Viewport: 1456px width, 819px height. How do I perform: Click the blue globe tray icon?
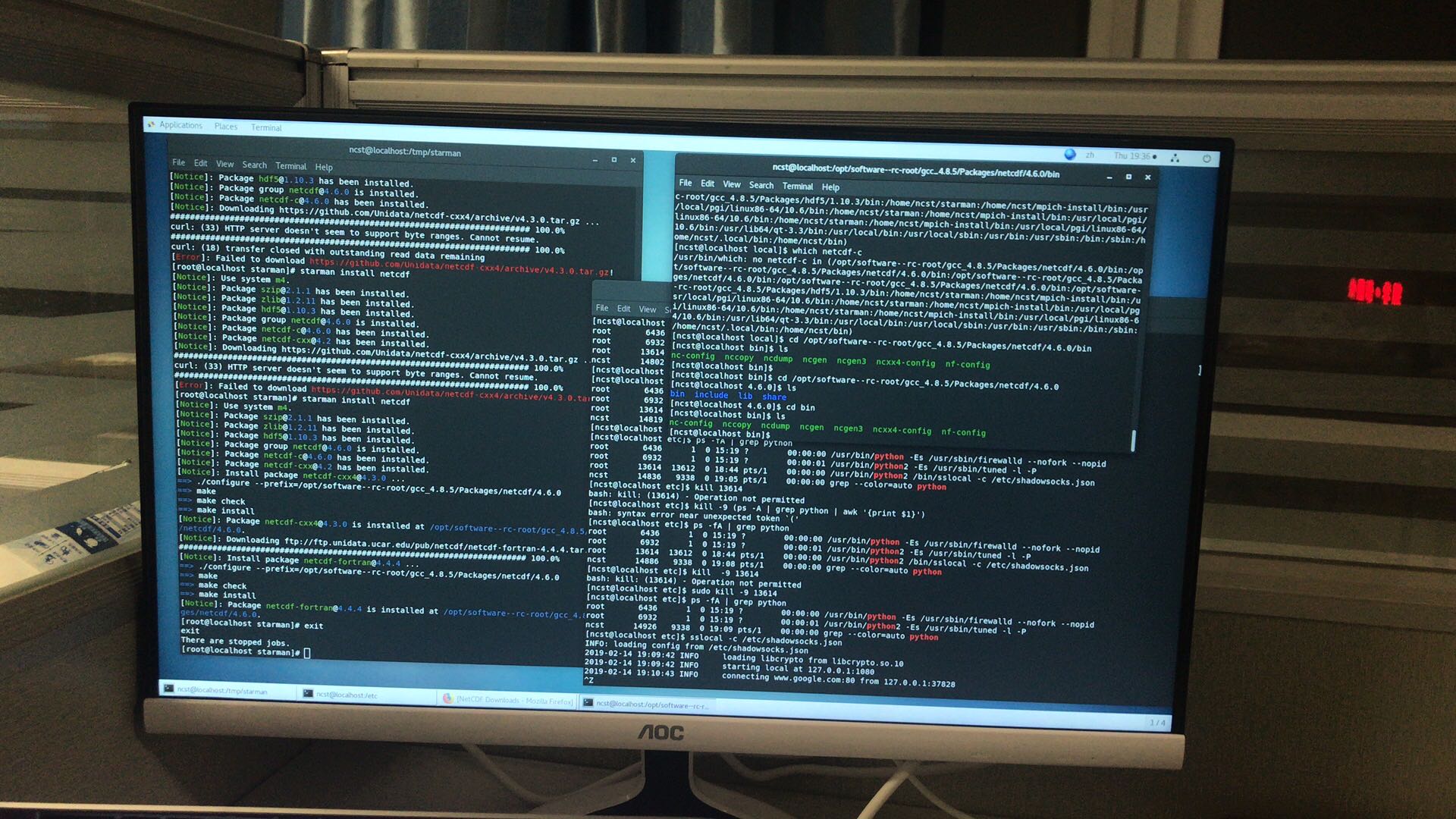pos(1070,154)
